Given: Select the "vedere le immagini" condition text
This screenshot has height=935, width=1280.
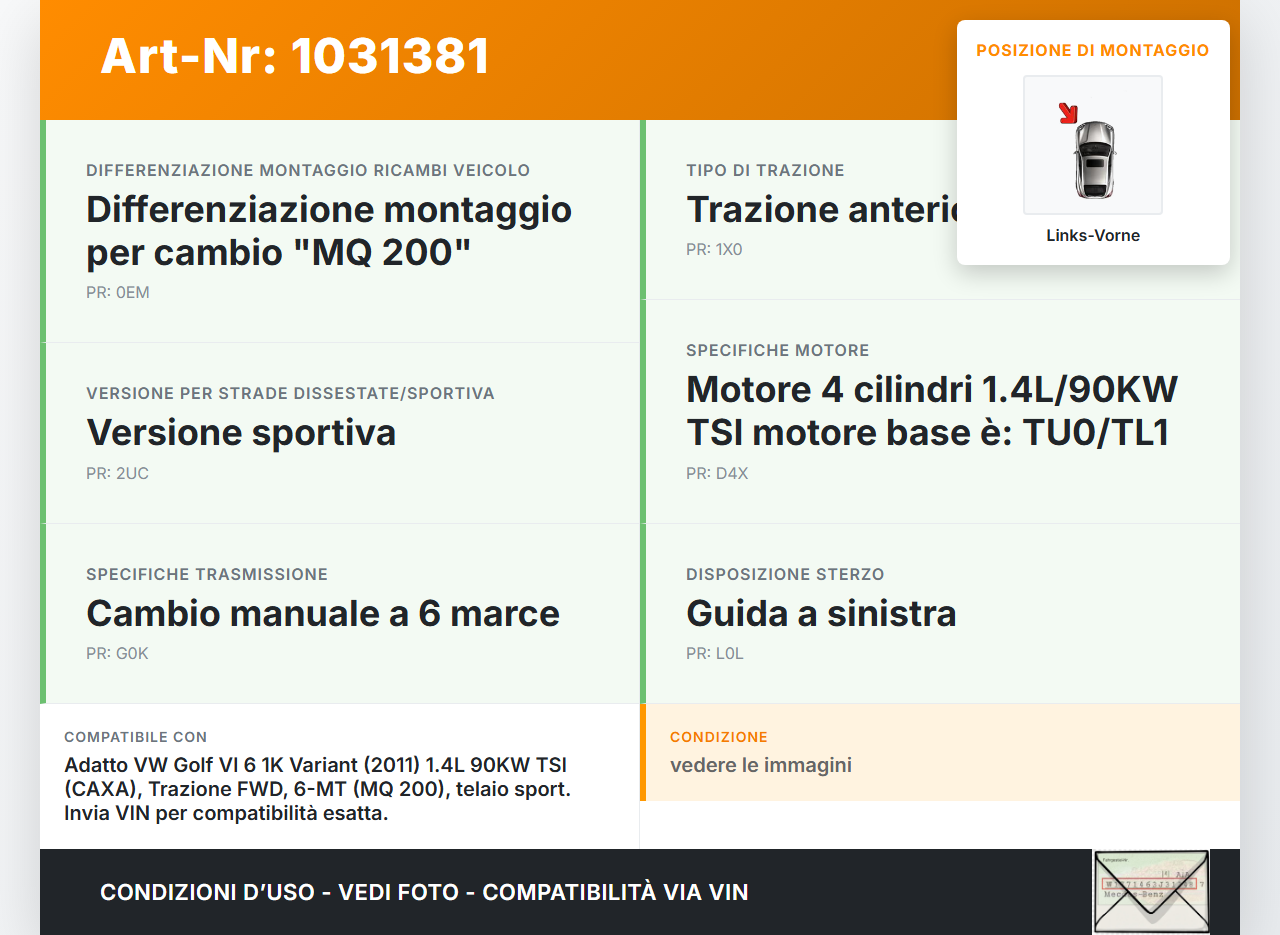Looking at the screenshot, I should (761, 766).
